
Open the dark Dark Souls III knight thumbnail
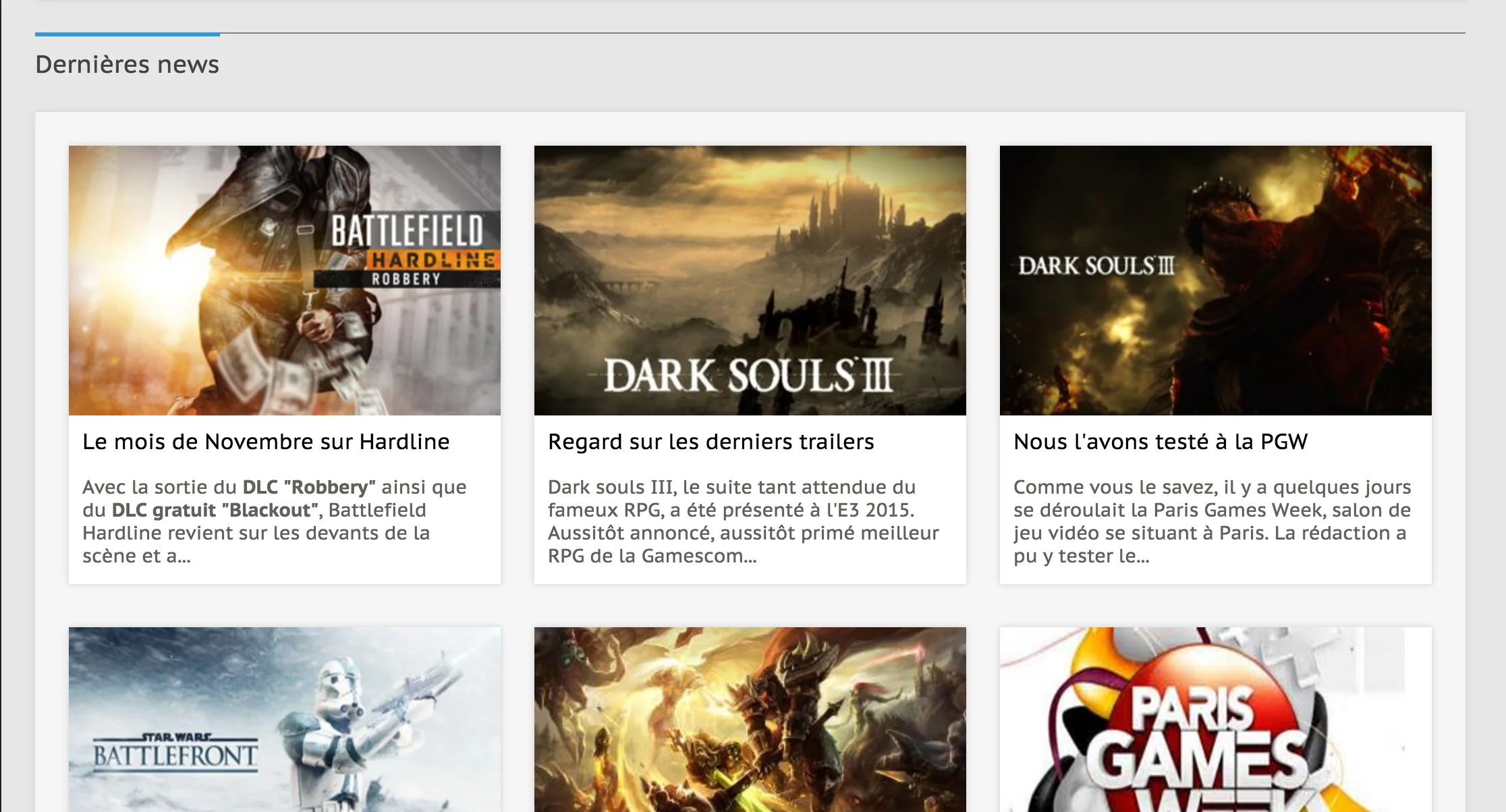(x=1215, y=280)
